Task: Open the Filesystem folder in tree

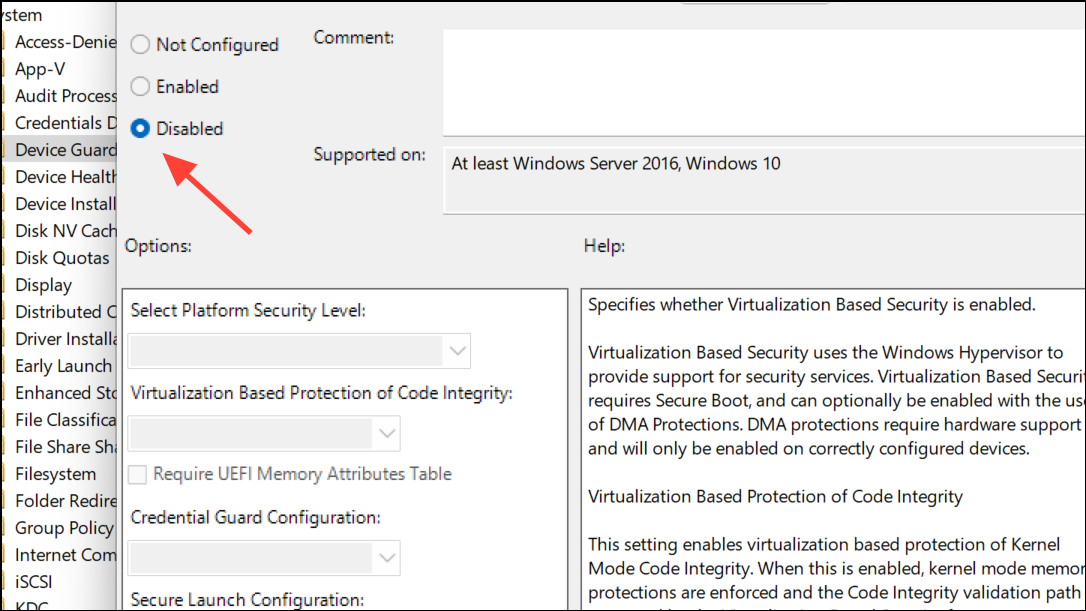Action: pyautogui.click(x=55, y=475)
